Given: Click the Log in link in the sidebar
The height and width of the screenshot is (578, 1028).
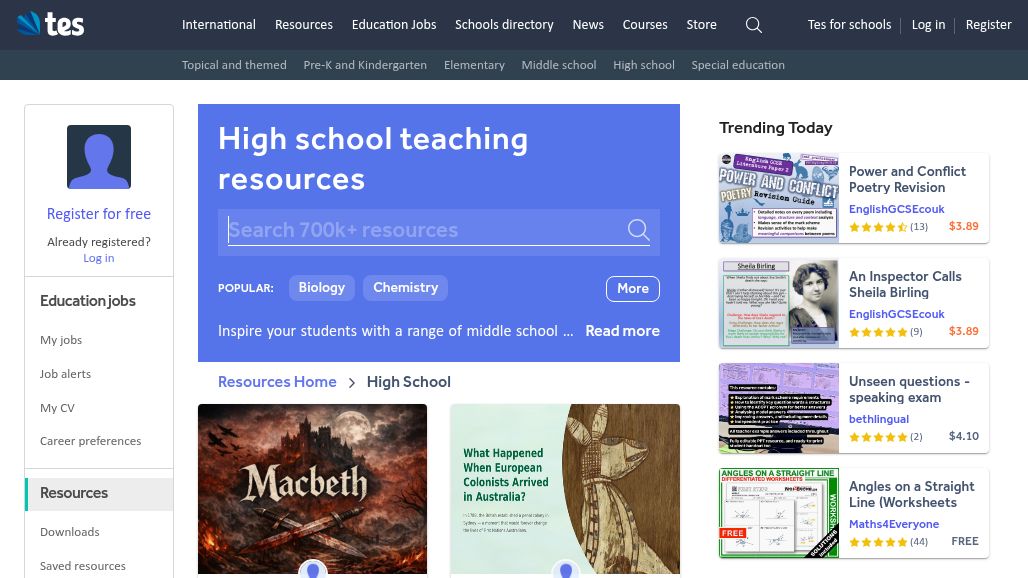Looking at the screenshot, I should click(98, 258).
